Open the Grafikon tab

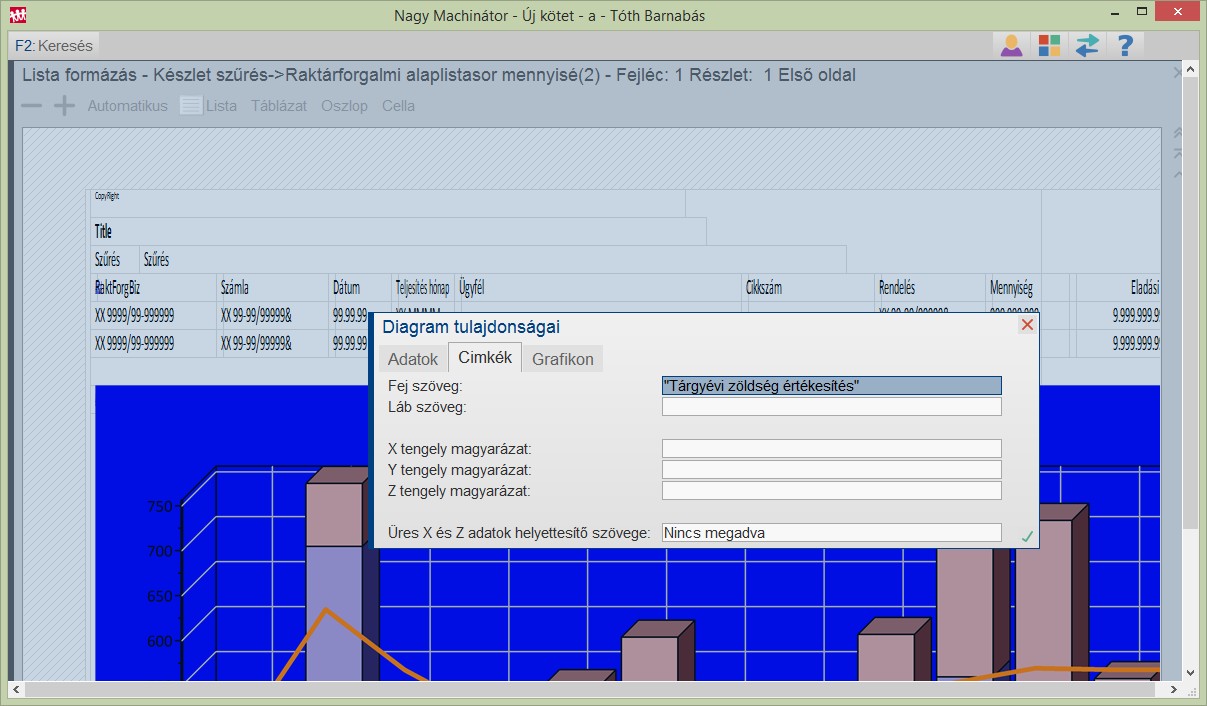562,359
